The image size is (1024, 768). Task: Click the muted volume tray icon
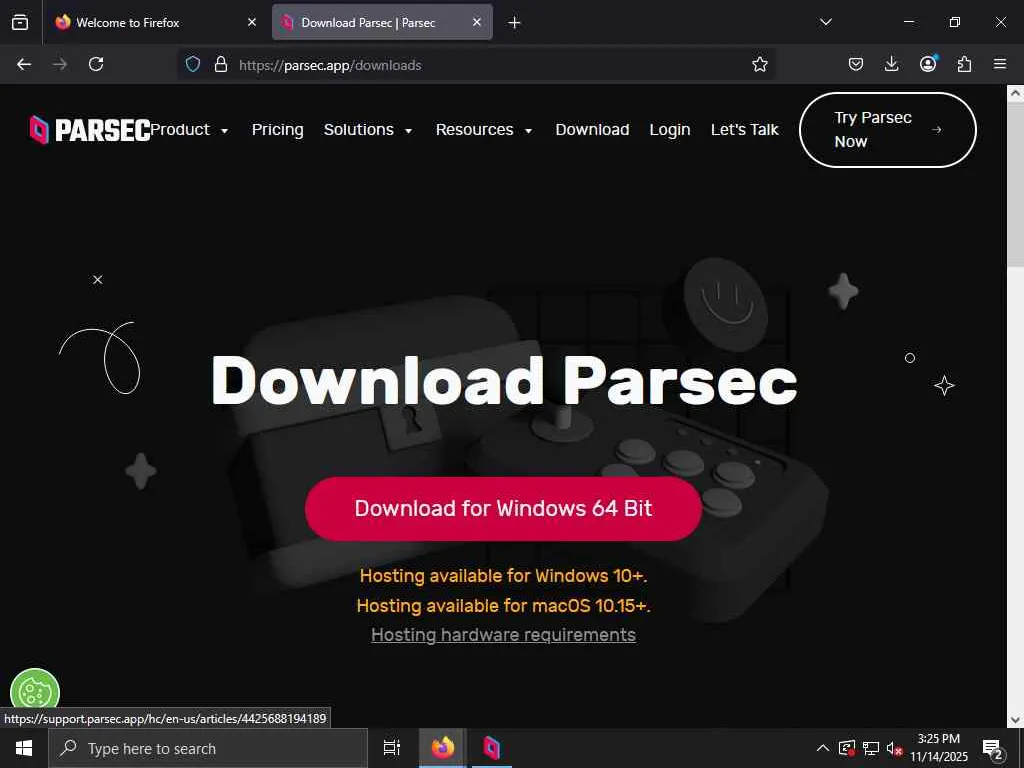coord(894,749)
